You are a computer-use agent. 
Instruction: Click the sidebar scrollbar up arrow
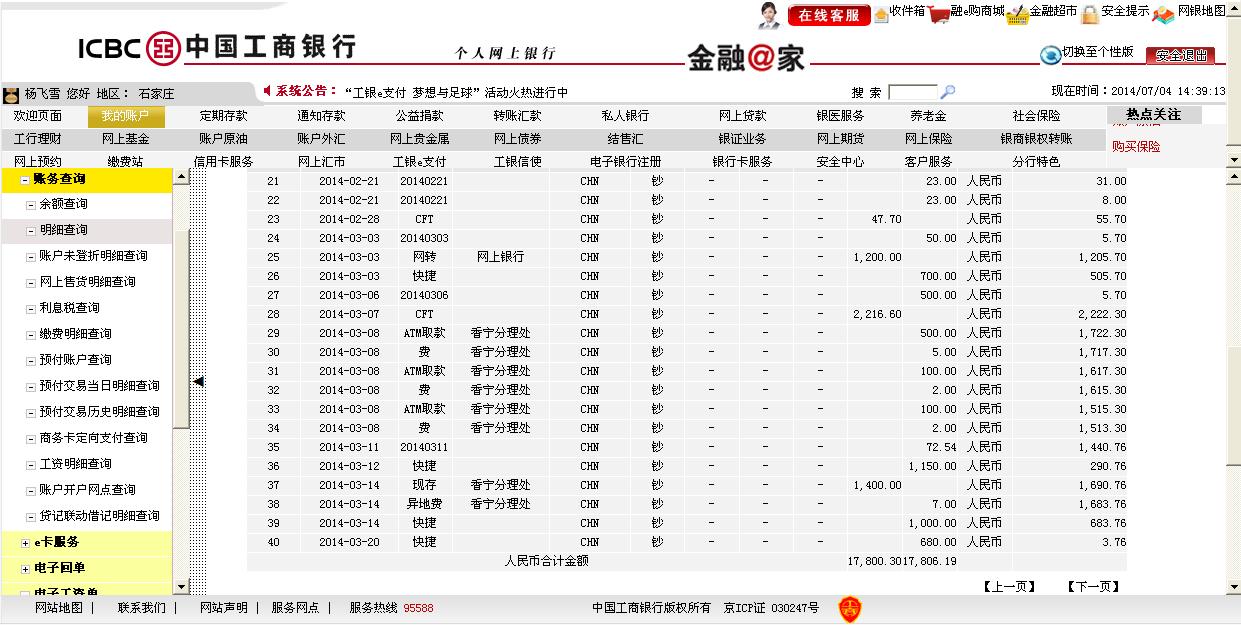[x=181, y=177]
